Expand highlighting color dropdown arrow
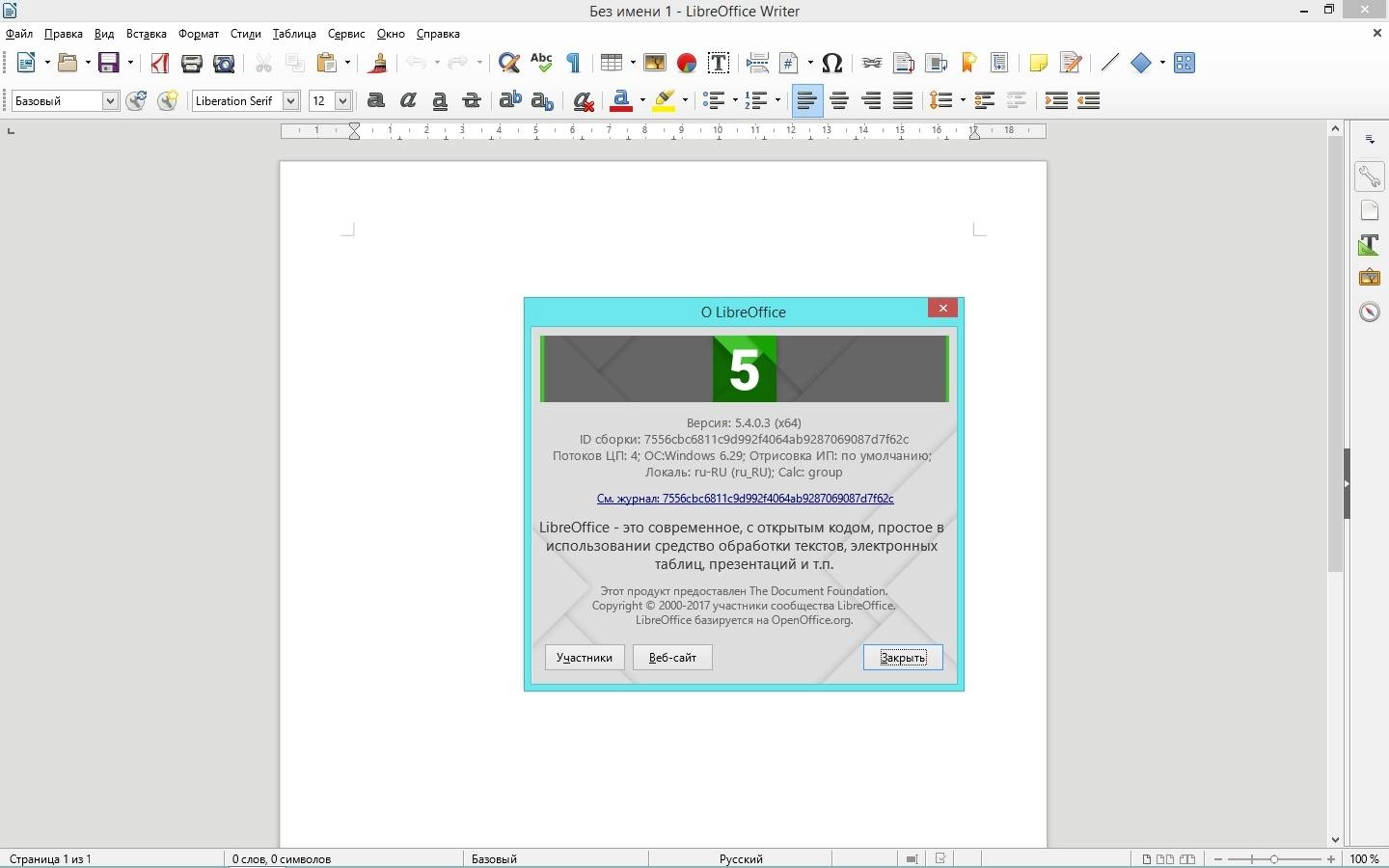The height and width of the screenshot is (868, 1389). point(685,100)
